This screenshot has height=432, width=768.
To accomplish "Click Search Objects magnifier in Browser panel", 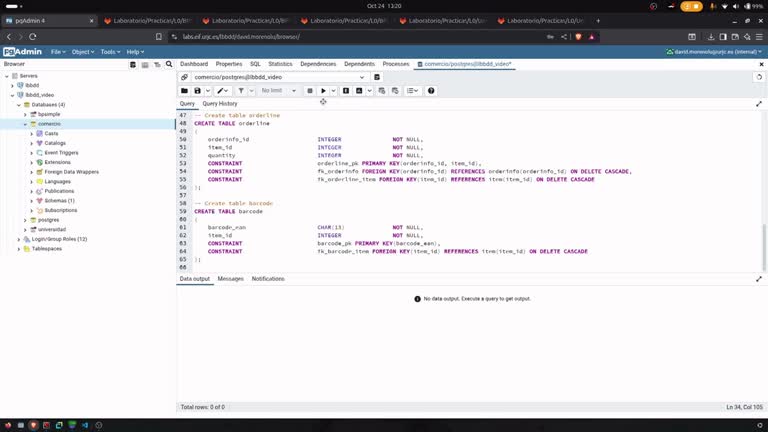I will [x=169, y=64].
